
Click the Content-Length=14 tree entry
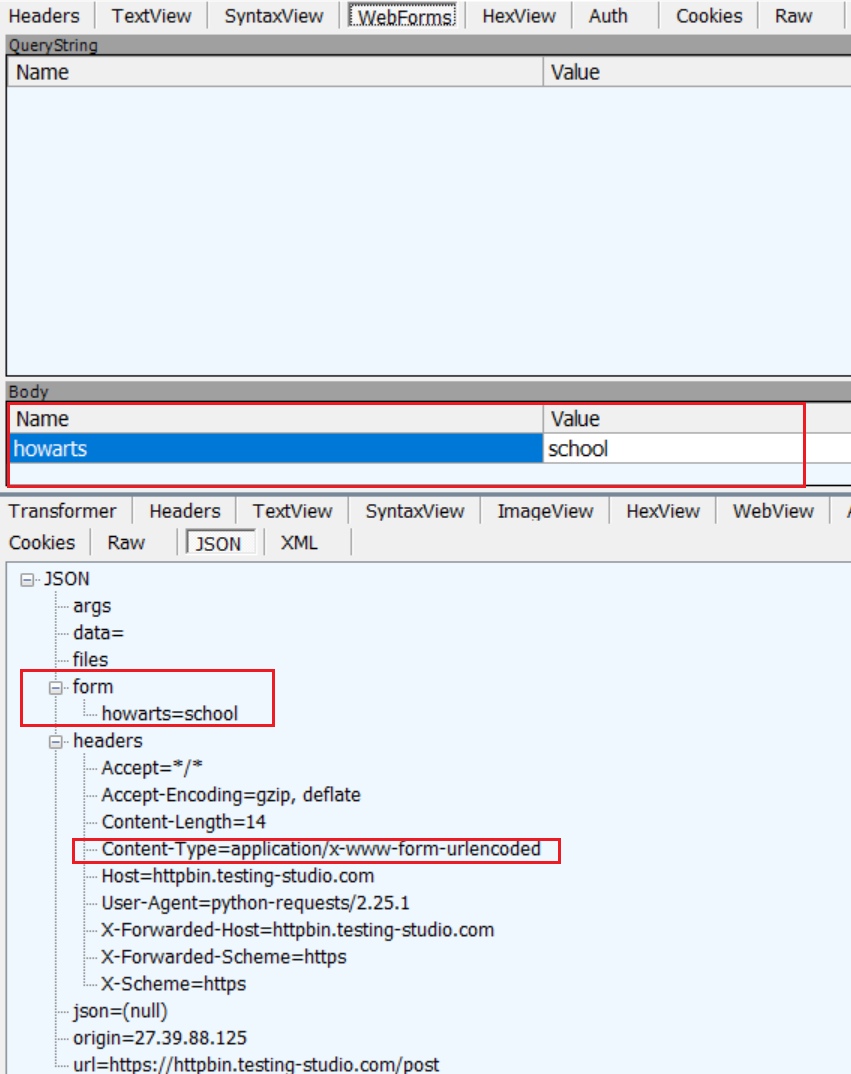click(183, 822)
